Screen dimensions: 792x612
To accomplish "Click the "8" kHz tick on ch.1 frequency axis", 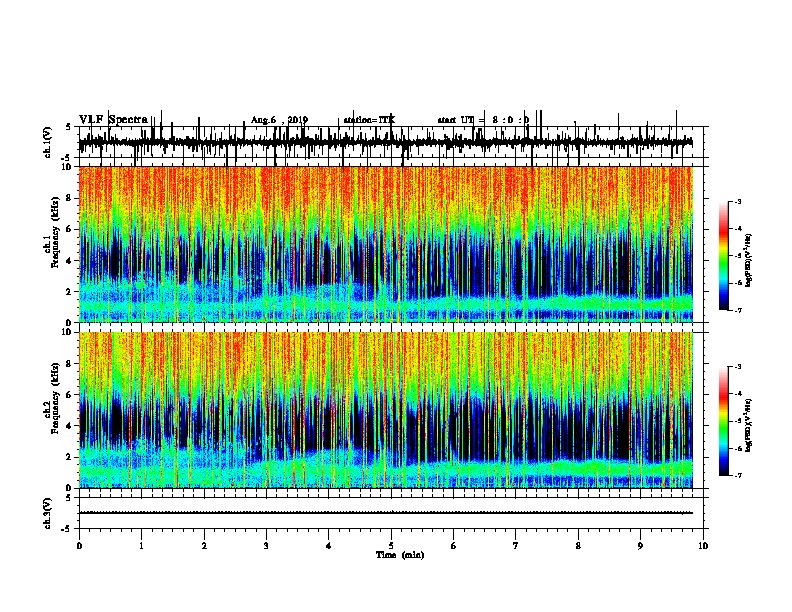I will pyautogui.click(x=70, y=198).
